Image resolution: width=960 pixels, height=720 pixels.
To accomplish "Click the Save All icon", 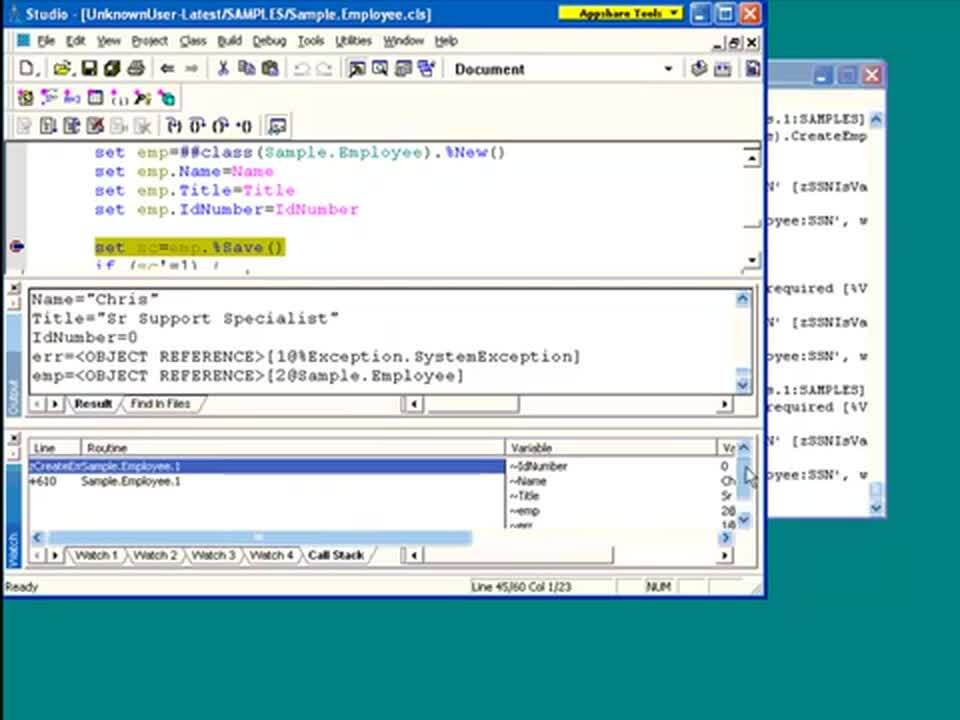I will pos(110,68).
